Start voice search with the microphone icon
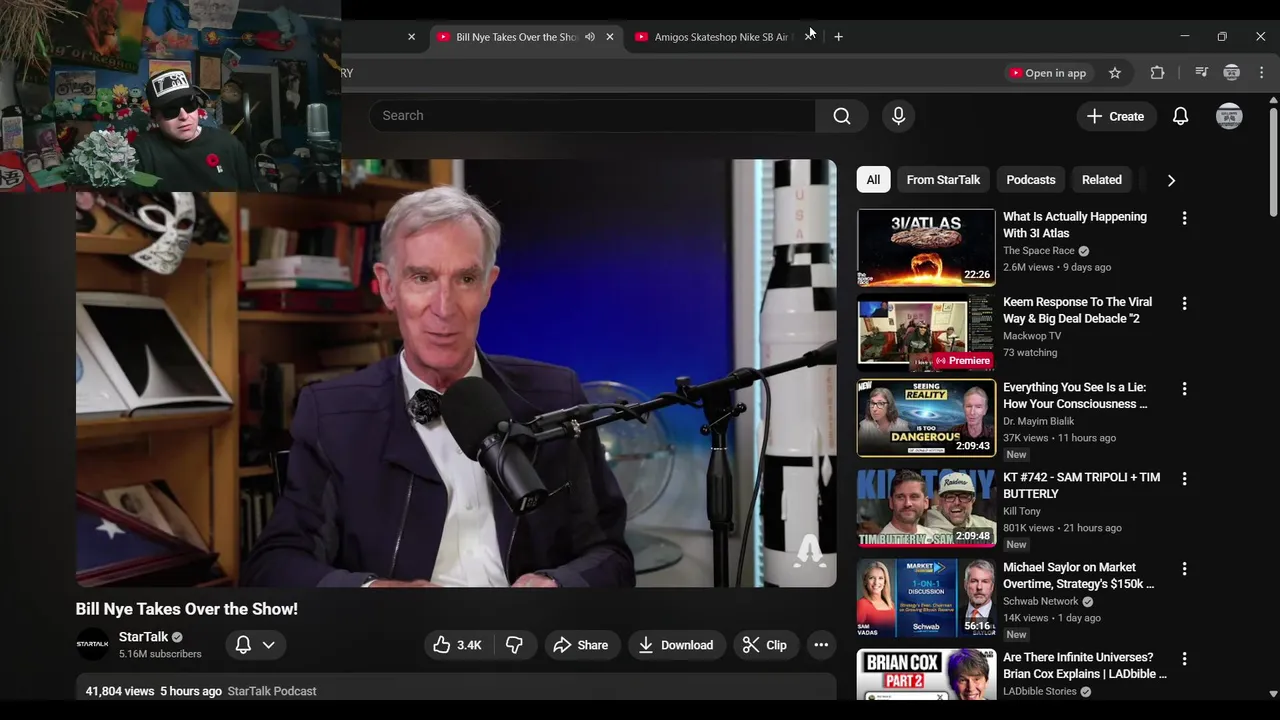 coord(898,116)
